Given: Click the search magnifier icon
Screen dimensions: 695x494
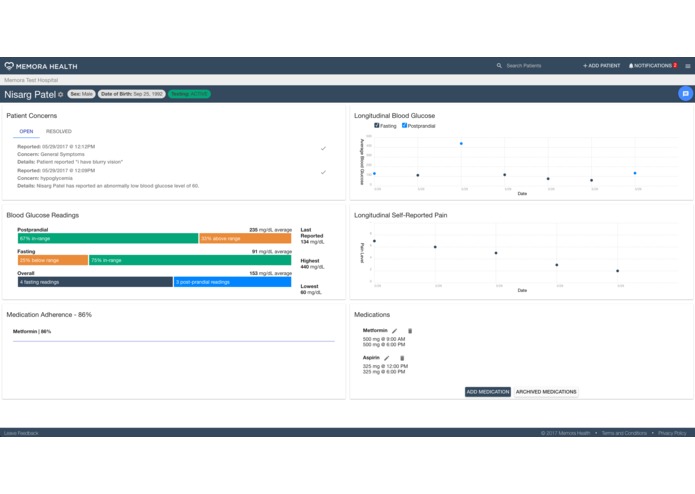Looking at the screenshot, I should pos(499,66).
